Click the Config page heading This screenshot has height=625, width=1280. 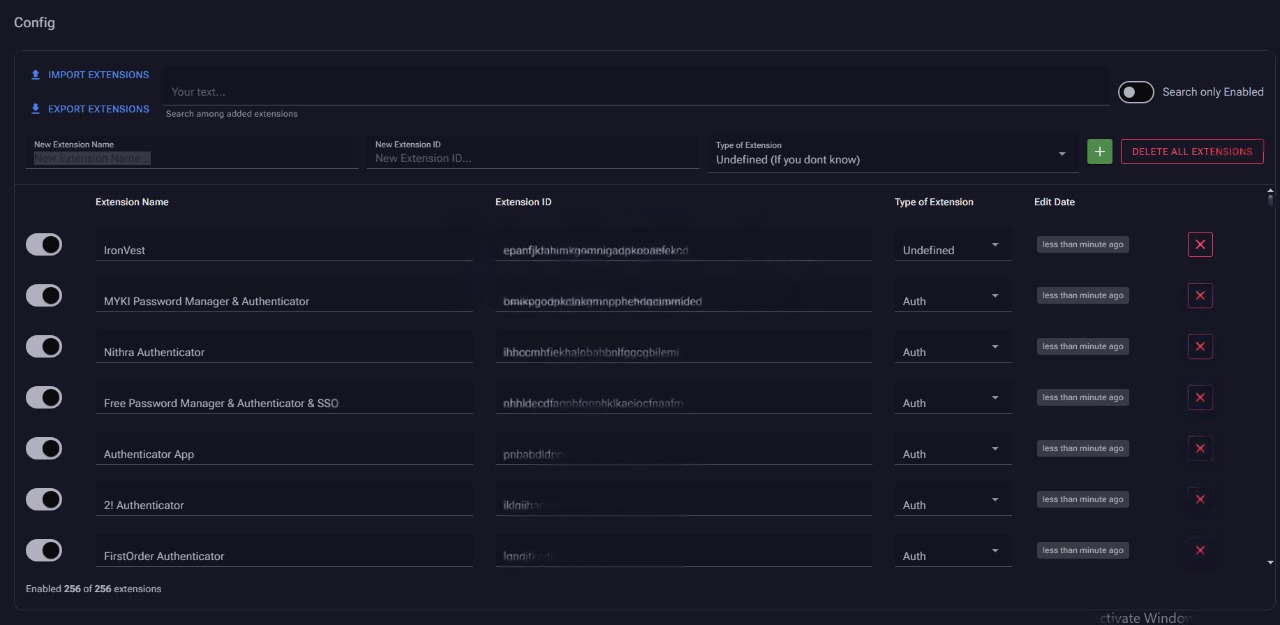[35, 22]
